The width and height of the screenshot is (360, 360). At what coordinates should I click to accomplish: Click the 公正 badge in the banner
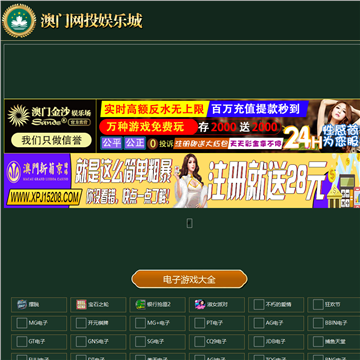point(135,143)
